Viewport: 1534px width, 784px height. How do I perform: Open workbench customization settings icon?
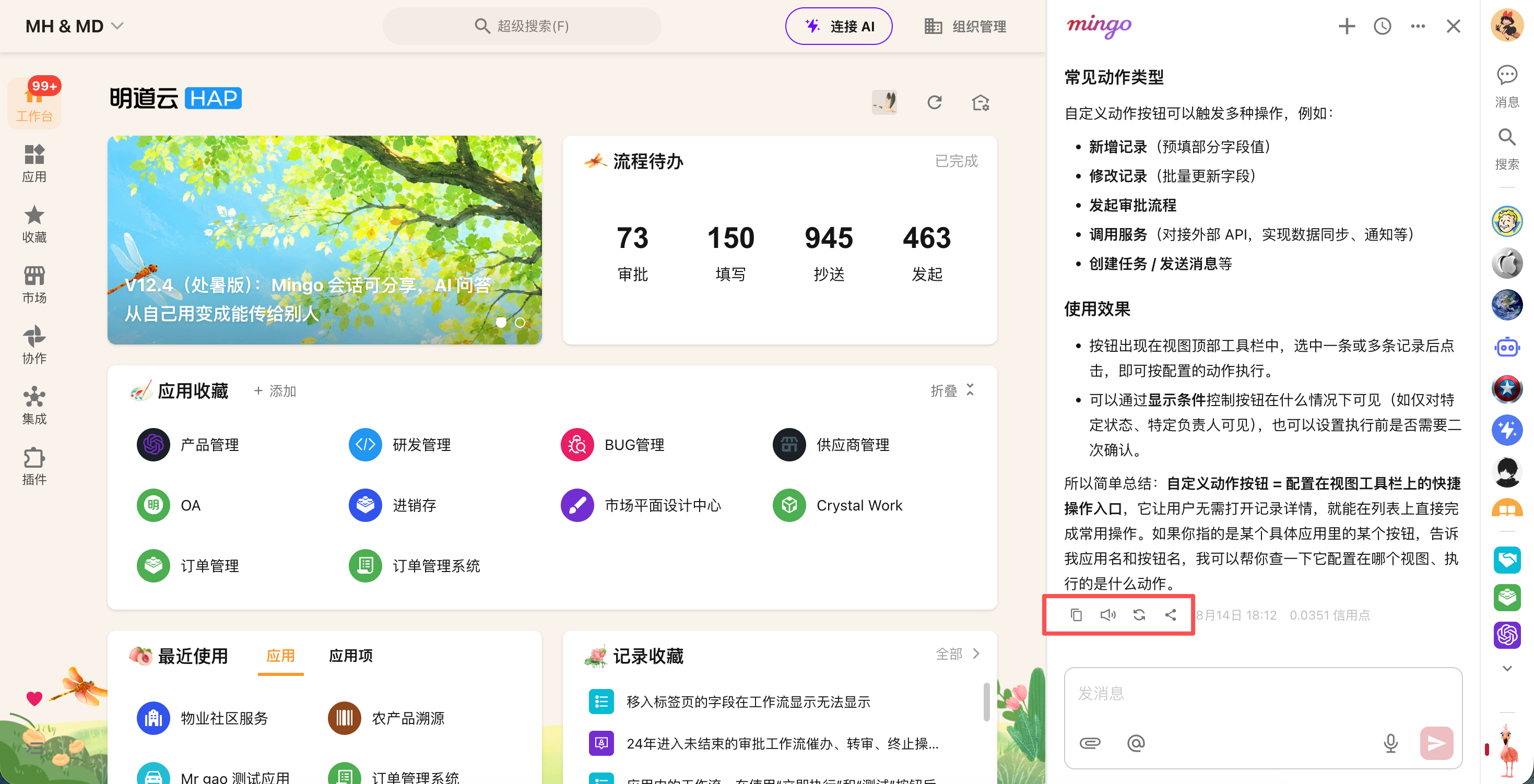click(x=981, y=102)
